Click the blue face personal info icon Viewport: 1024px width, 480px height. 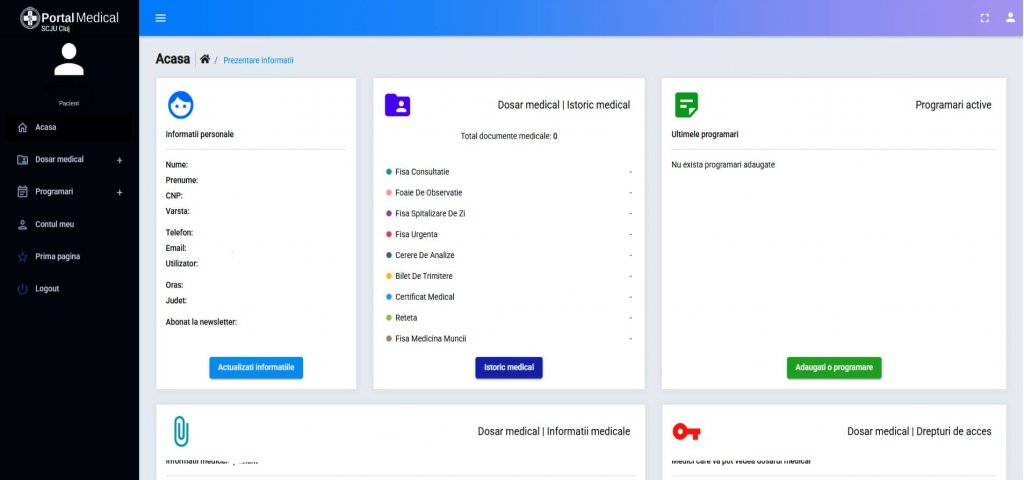click(x=181, y=105)
